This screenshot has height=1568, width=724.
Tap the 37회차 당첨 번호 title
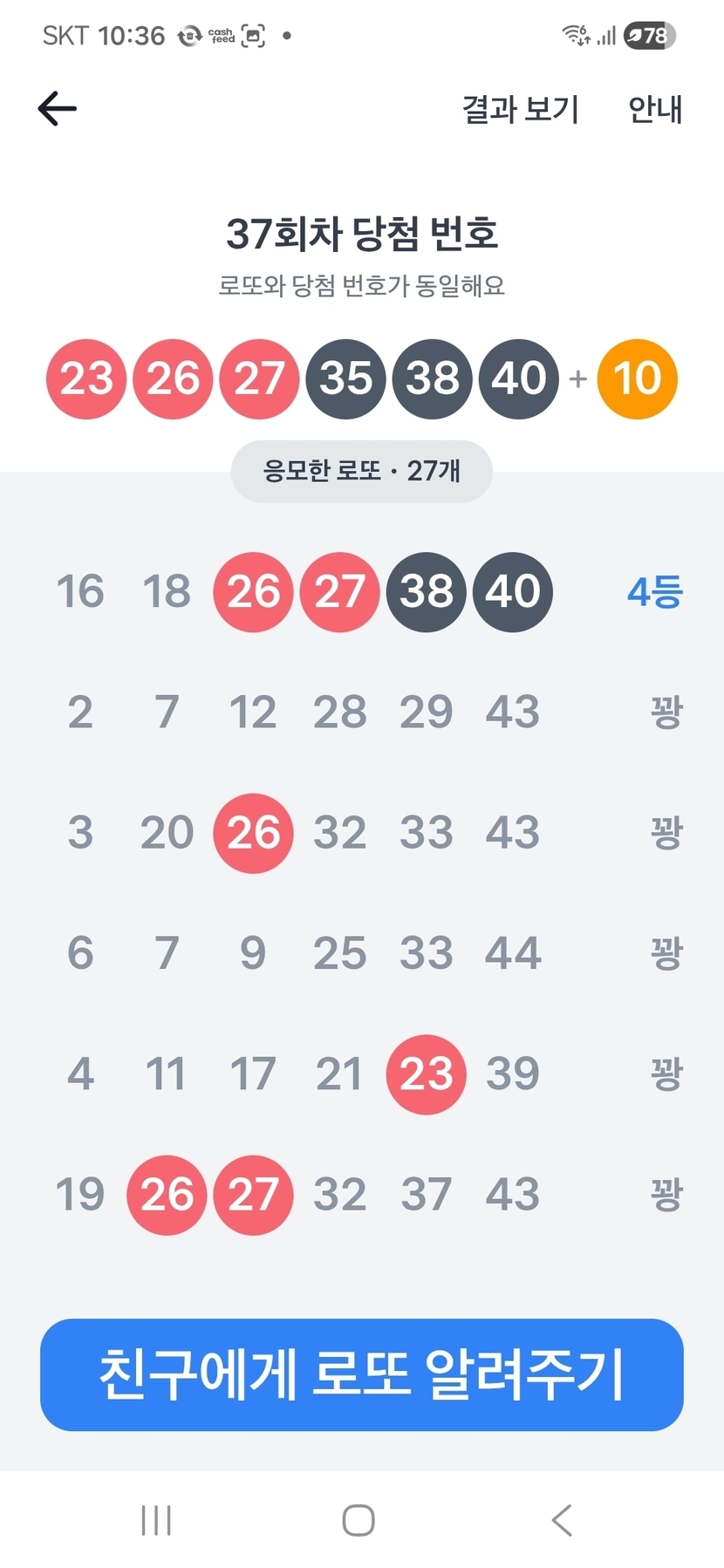click(361, 234)
